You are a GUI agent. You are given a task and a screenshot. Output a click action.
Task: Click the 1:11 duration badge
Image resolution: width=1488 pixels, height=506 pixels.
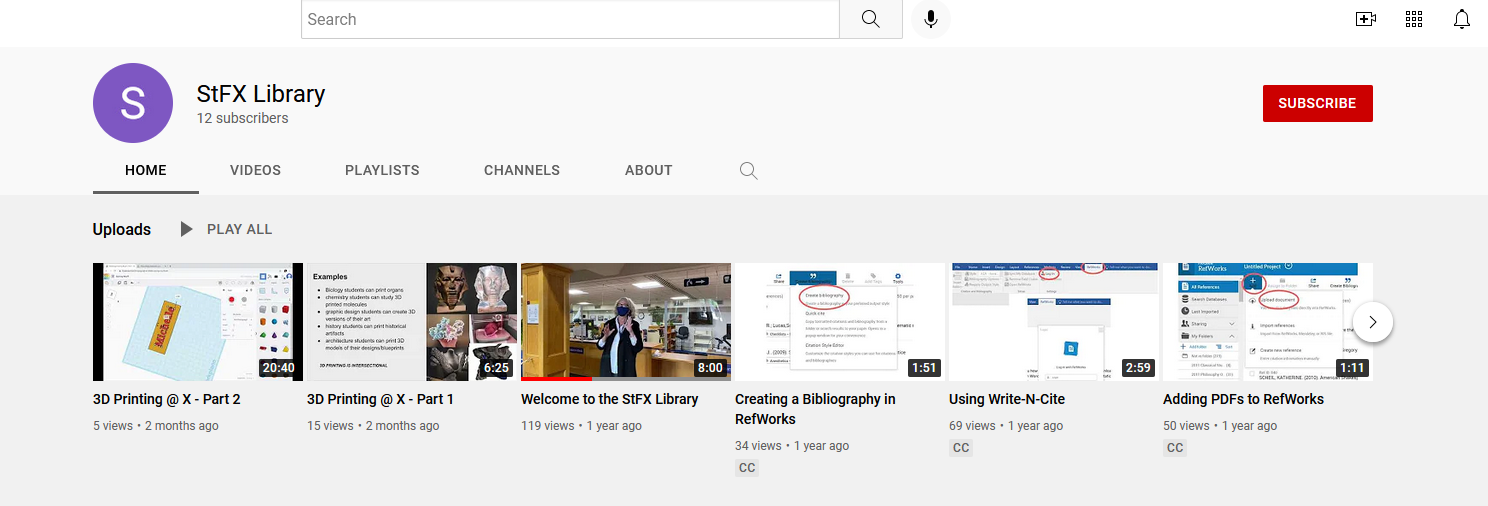pyautogui.click(x=1352, y=368)
